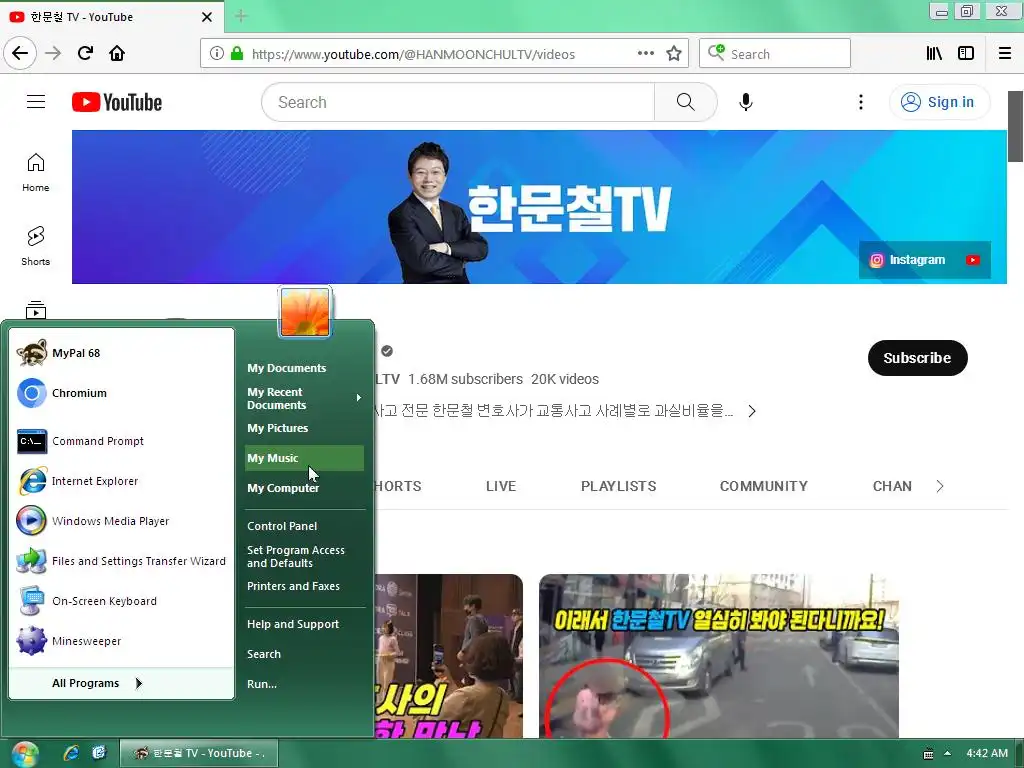Image resolution: width=1024 pixels, height=768 pixels.
Task: Click user account picture in Start menu
Action: tap(305, 312)
